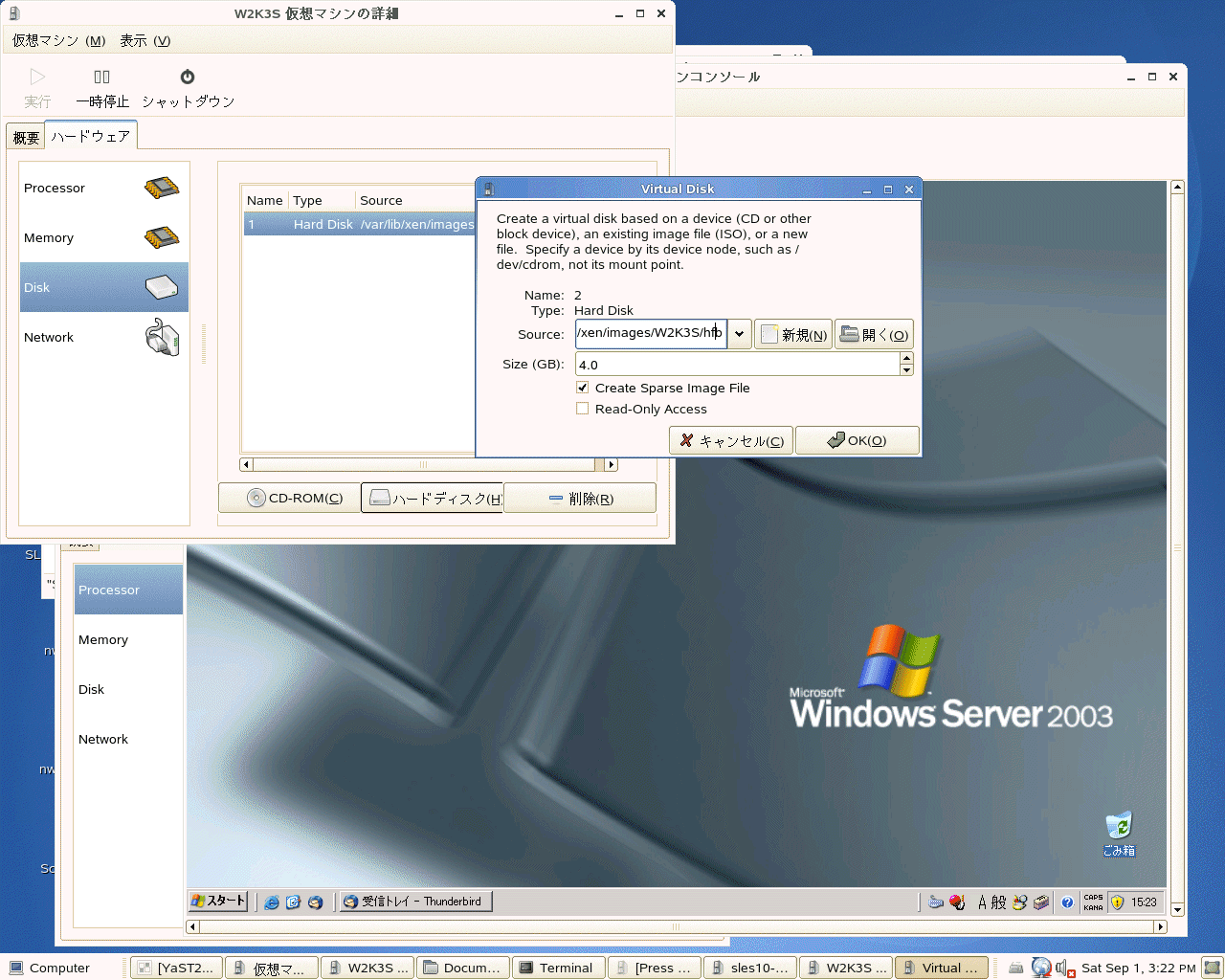The height and width of the screenshot is (980, 1225).
Task: Select Disk in the back window list
Action: 128,689
